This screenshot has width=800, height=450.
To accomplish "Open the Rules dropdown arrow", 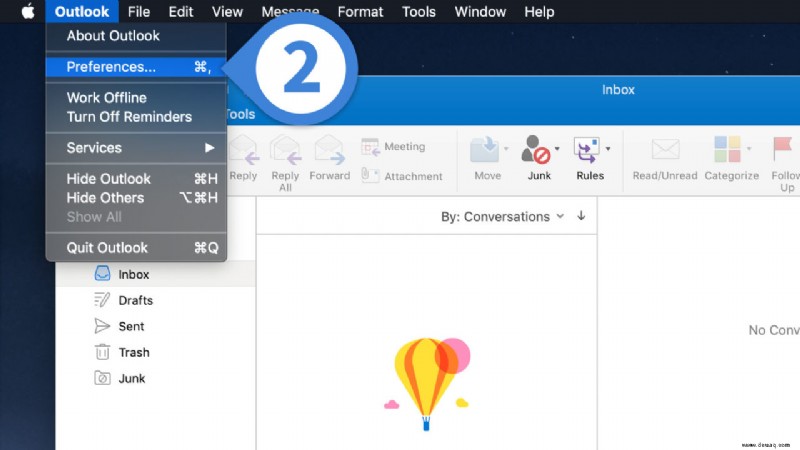I will click(x=608, y=149).
